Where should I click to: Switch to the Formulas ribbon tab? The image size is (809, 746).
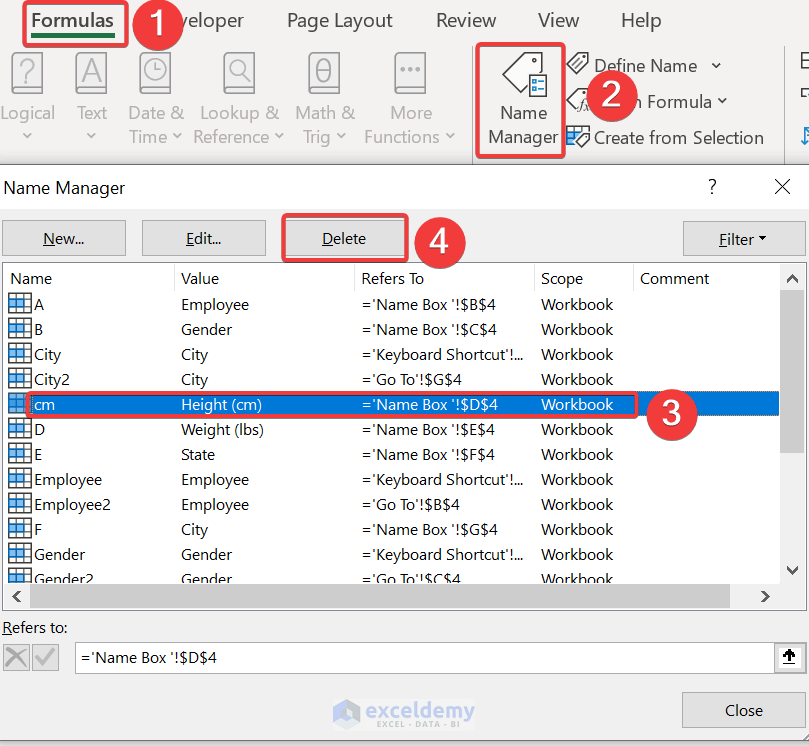[72, 21]
